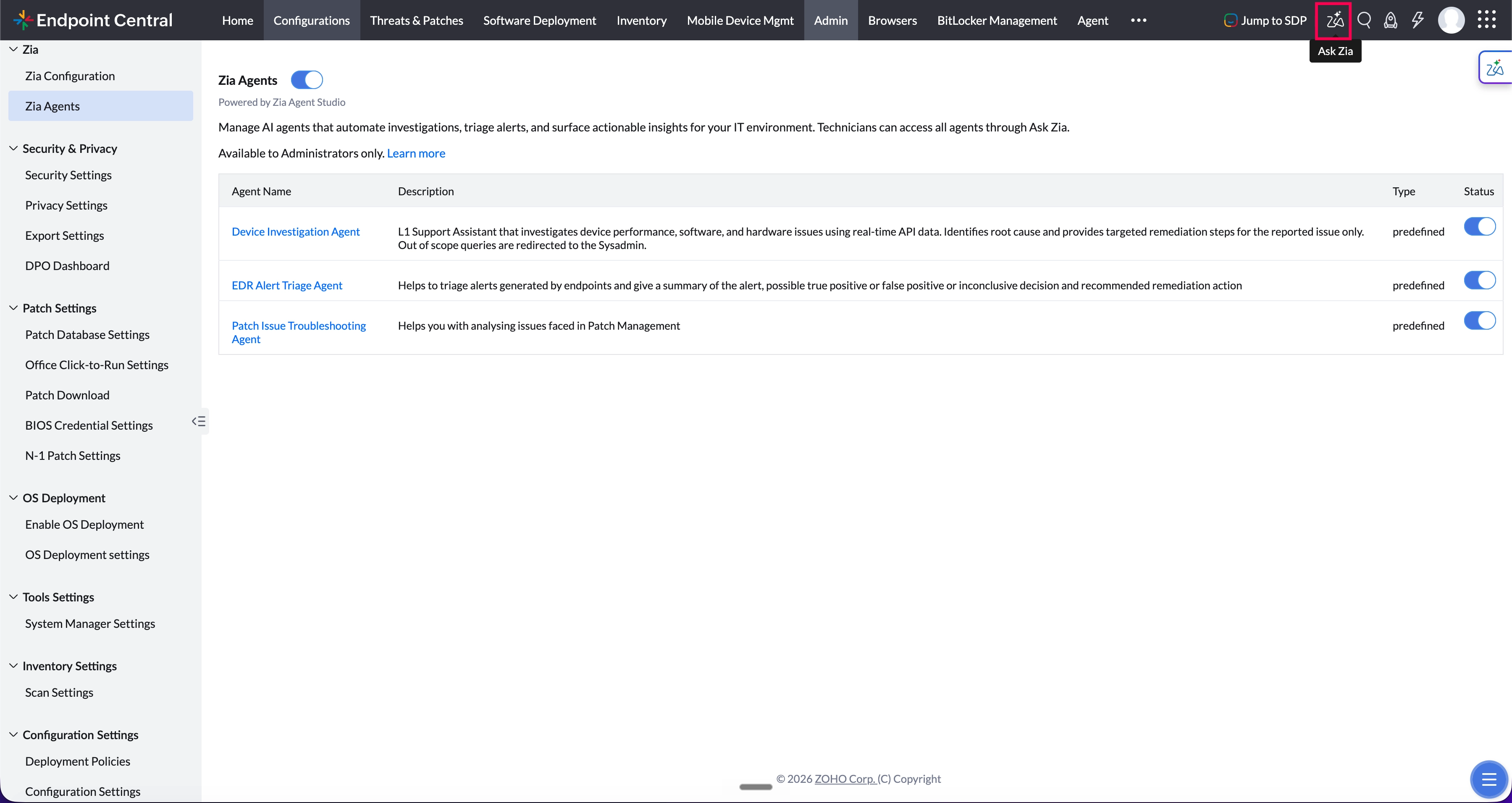Collapse the Zia section chevron

[x=13, y=49]
